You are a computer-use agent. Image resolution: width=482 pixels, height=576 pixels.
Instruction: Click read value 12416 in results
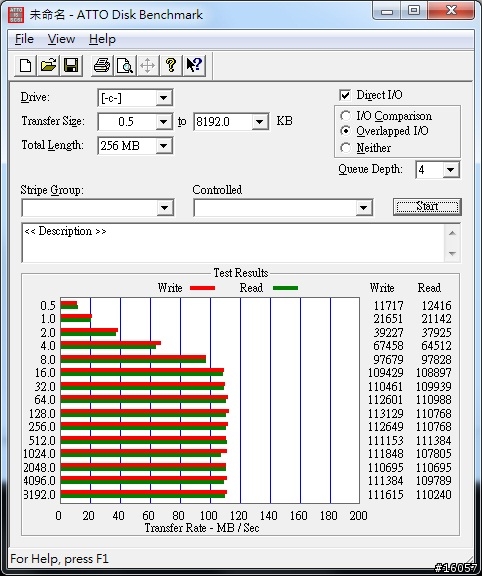pos(436,306)
